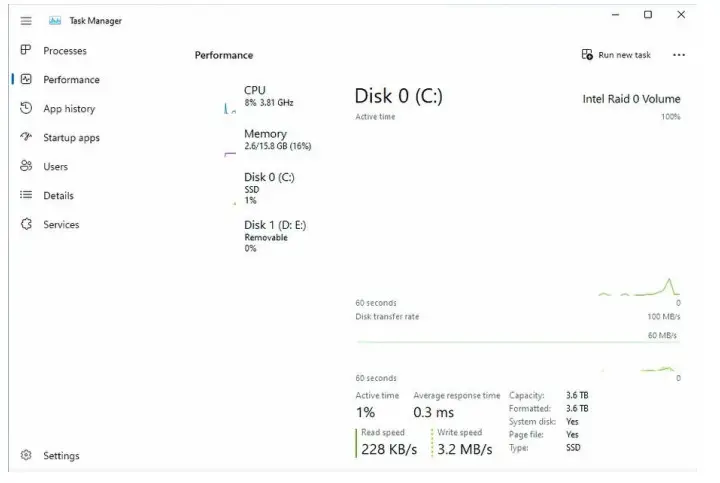
Task: Select the Memory performance entry
Action: tap(276, 139)
